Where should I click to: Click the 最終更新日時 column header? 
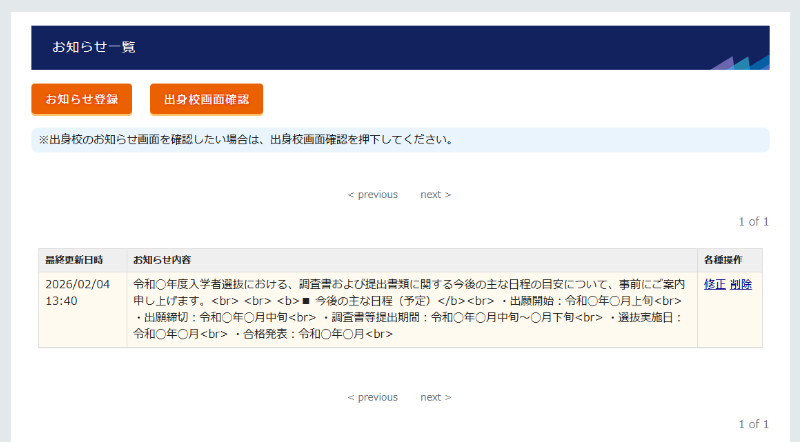(x=74, y=260)
